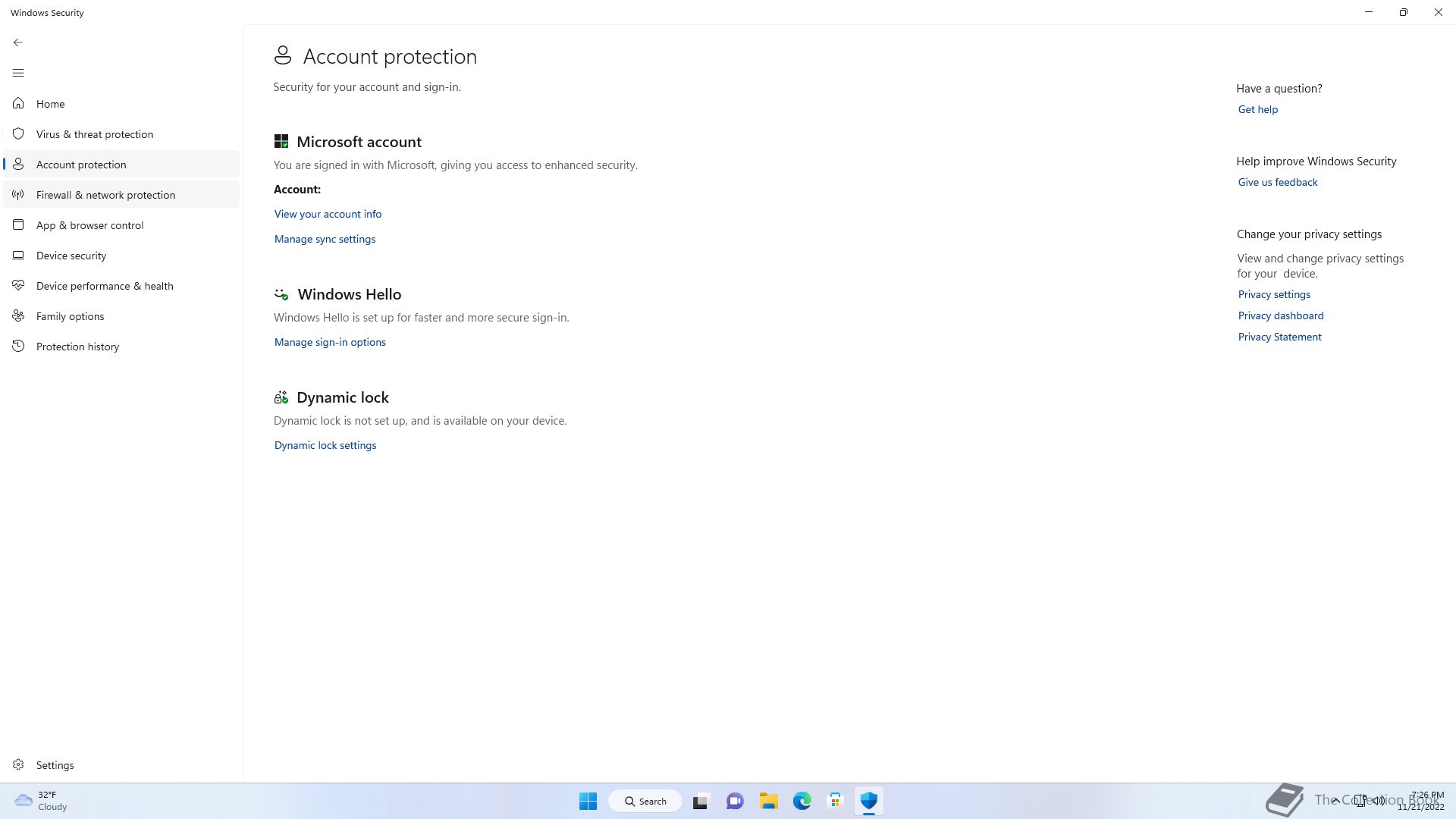Click the laptop icon for Device security

(18, 256)
